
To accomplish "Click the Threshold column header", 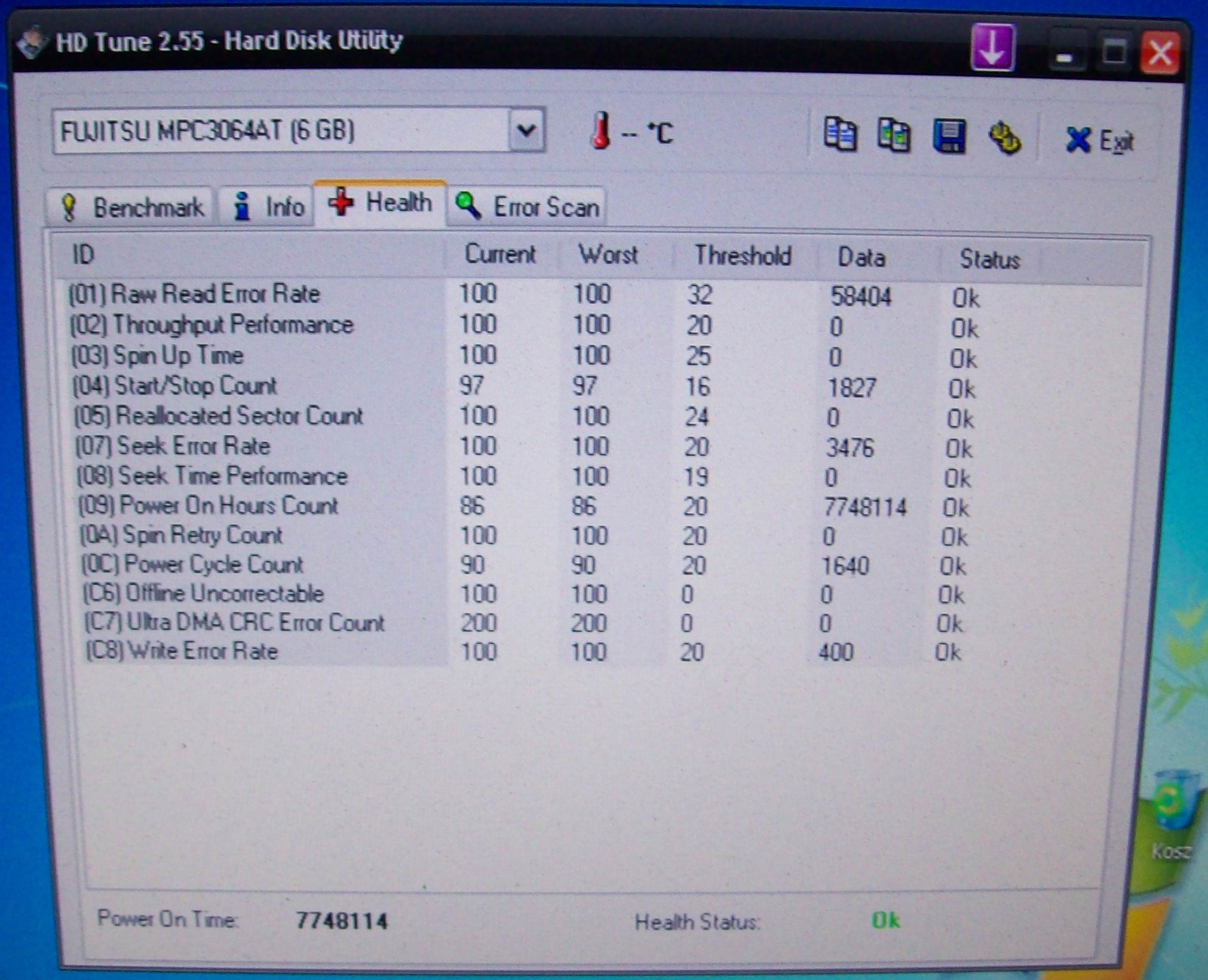I will point(743,256).
